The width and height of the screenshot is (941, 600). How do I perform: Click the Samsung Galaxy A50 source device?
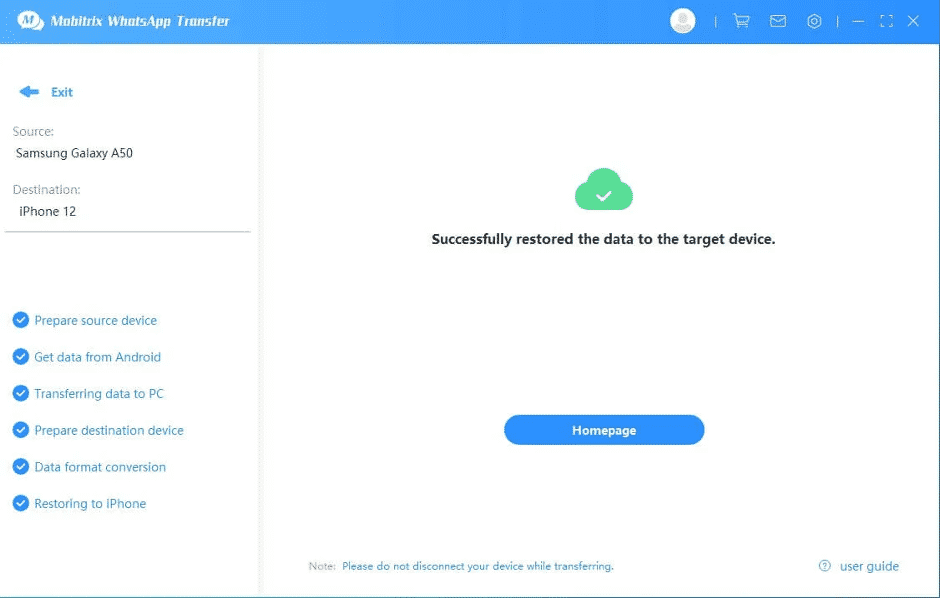click(x=74, y=153)
